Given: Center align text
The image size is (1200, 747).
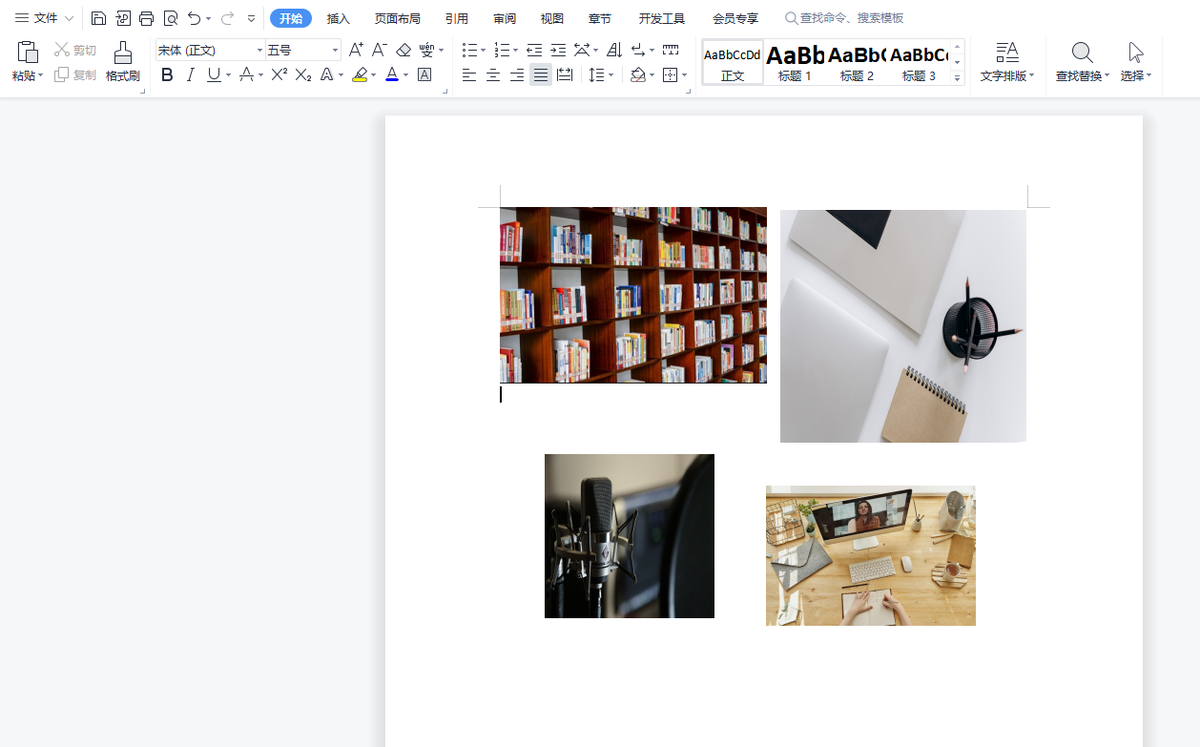Looking at the screenshot, I should pyautogui.click(x=493, y=75).
